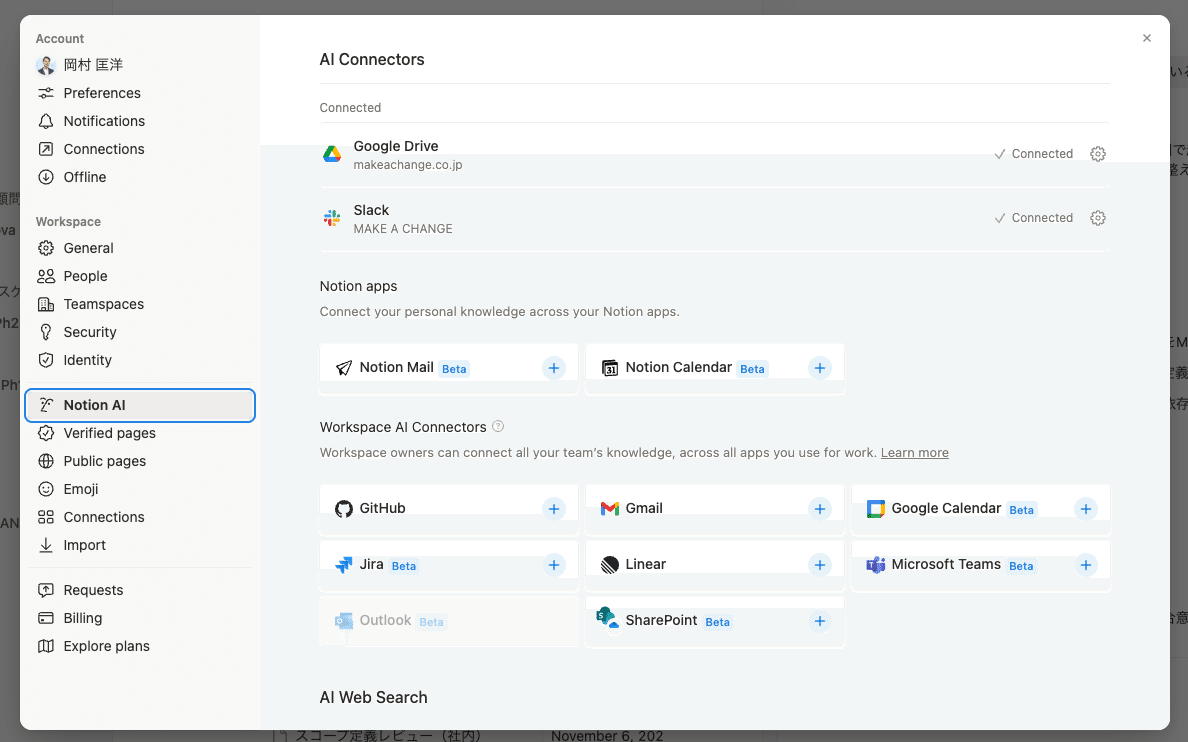Go to Notifications settings
Viewport: 1188px width, 742px height.
(104, 121)
